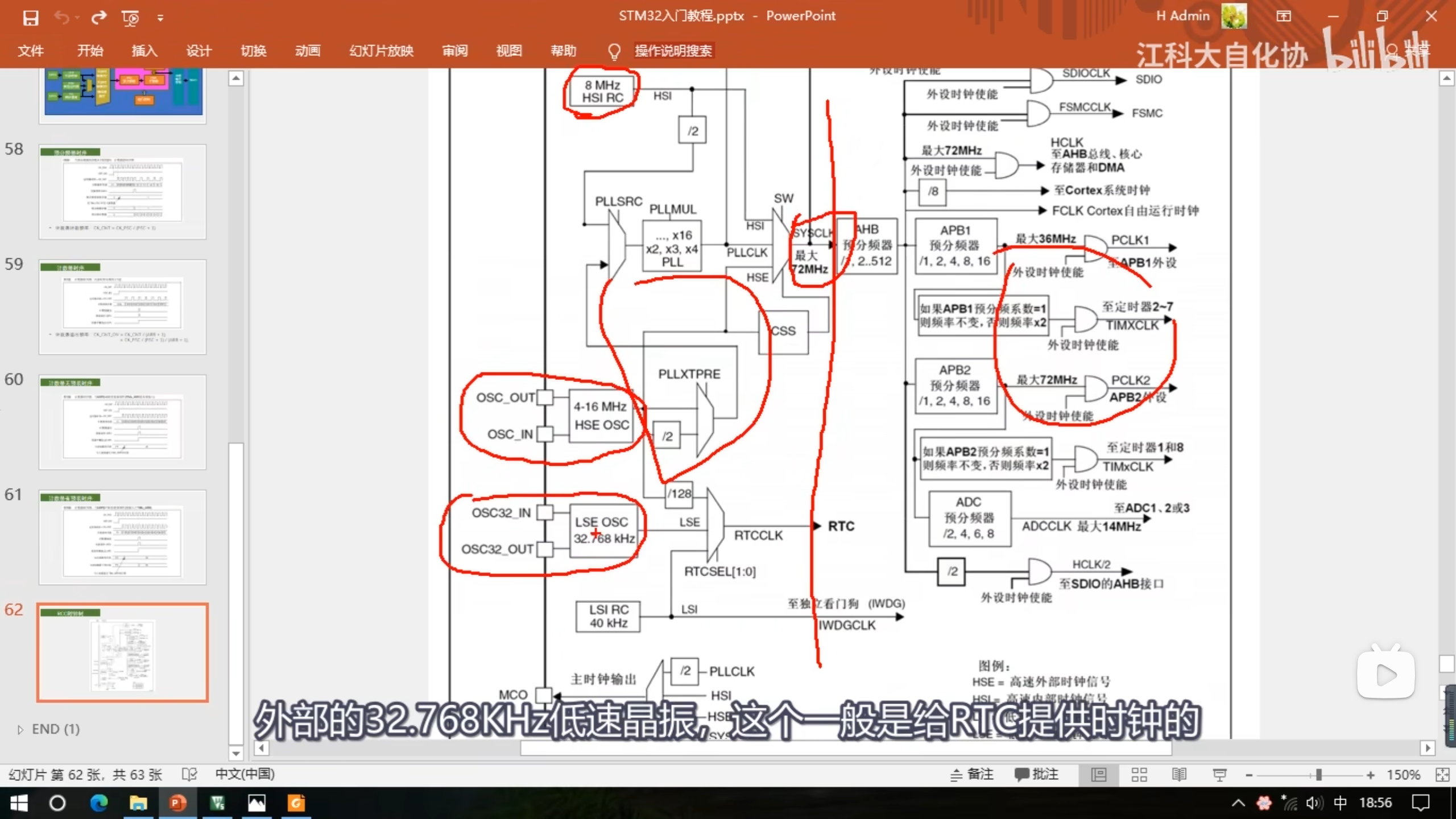The width and height of the screenshot is (1456, 819).
Task: Open Ribbon Display Options dropdown
Action: [x=1284, y=16]
